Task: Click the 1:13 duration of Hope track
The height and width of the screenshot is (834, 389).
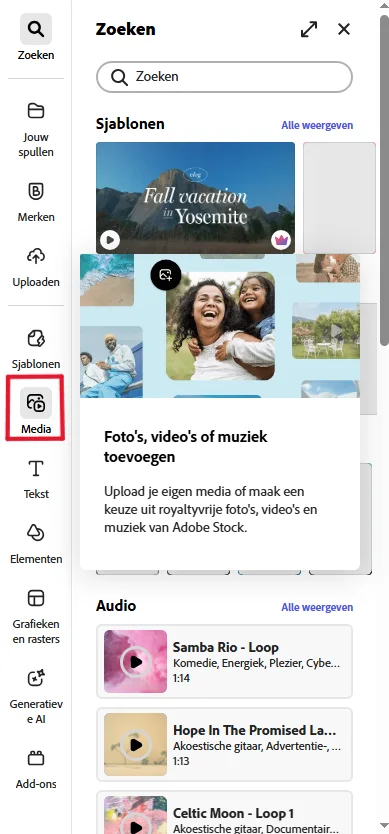Action: click(x=181, y=761)
